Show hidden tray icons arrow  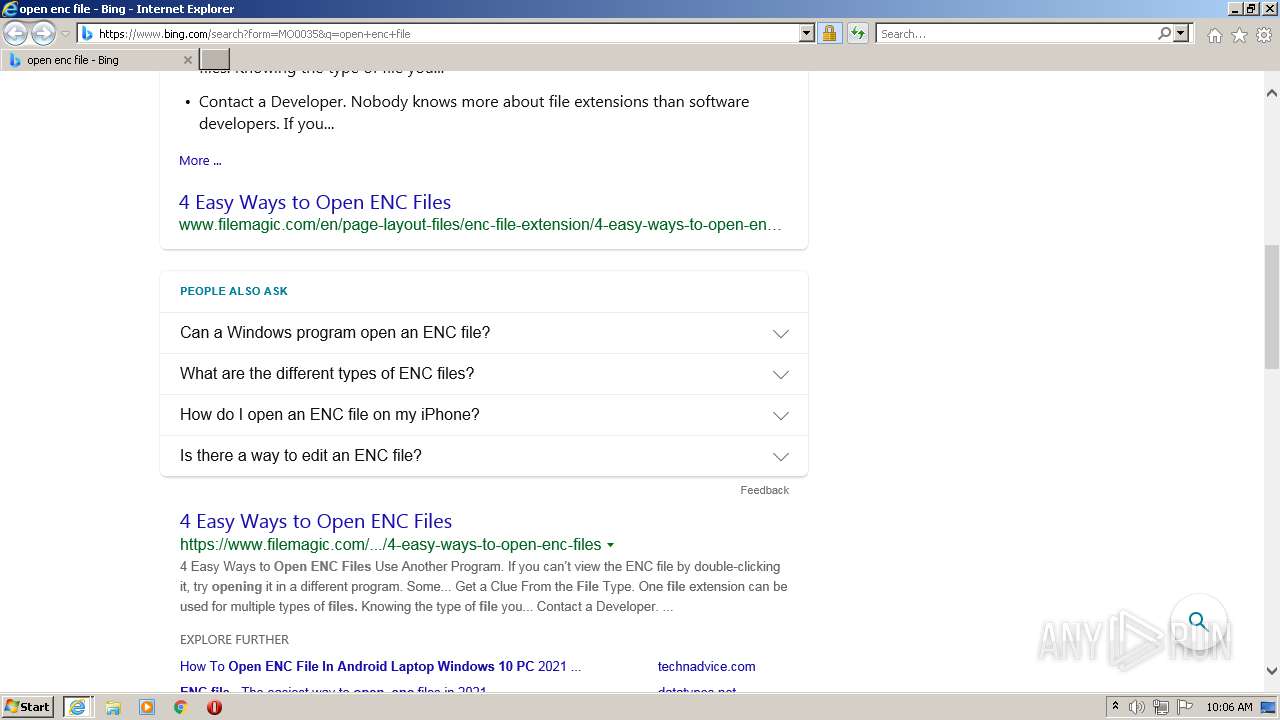click(1115, 707)
